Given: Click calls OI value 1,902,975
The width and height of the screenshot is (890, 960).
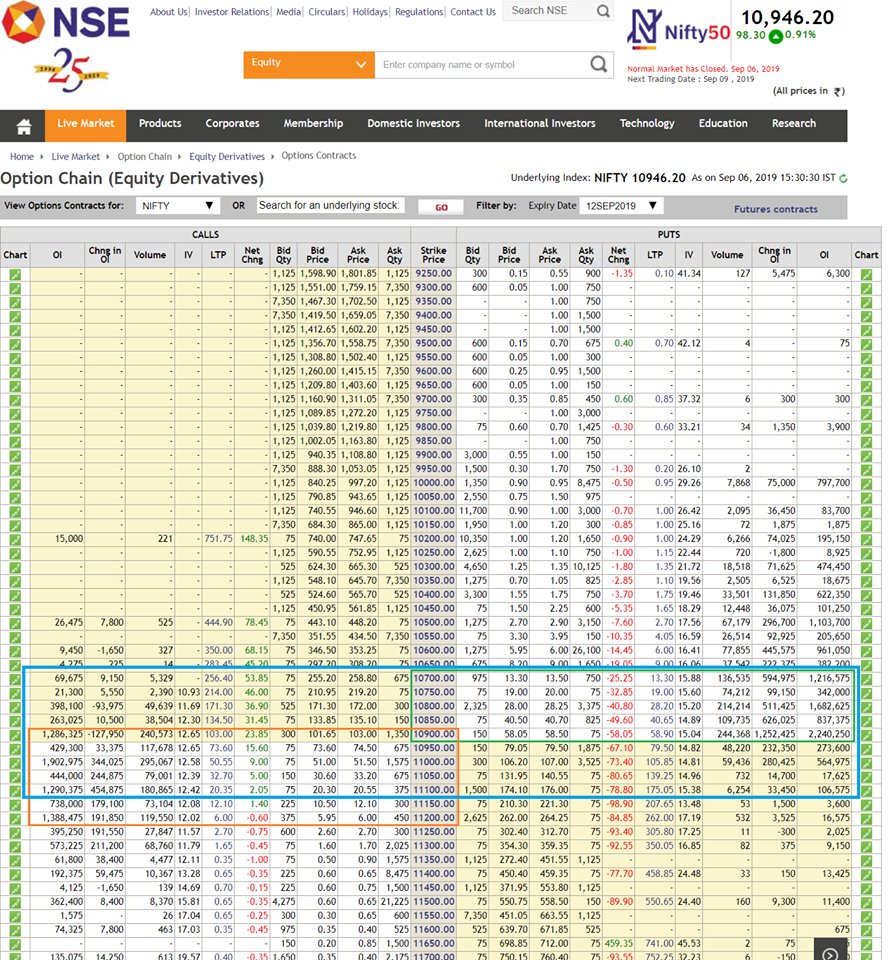Looking at the screenshot, I should pos(62,763).
